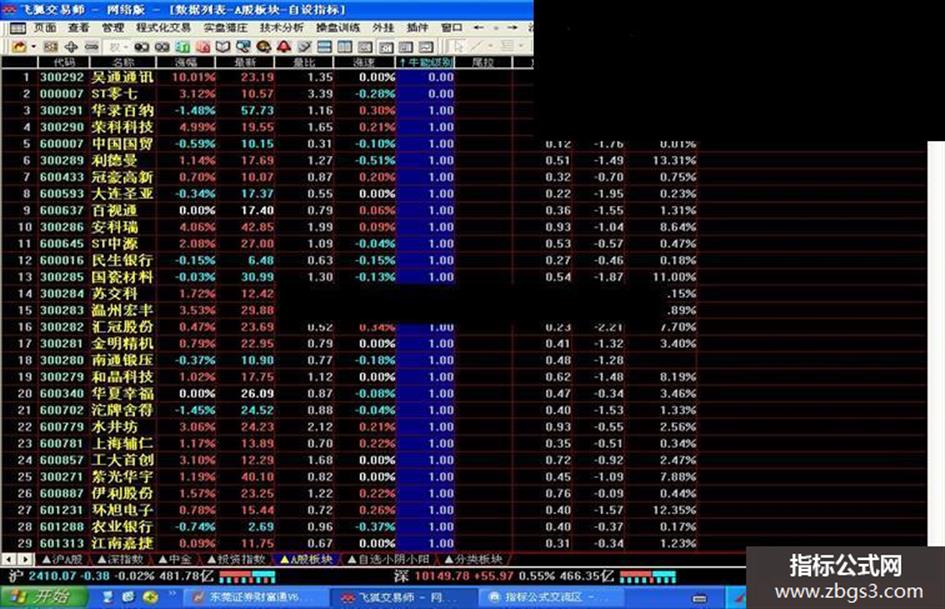Switch to the 分类板块 bottom tab
The image size is (945, 609).
pos(473,560)
